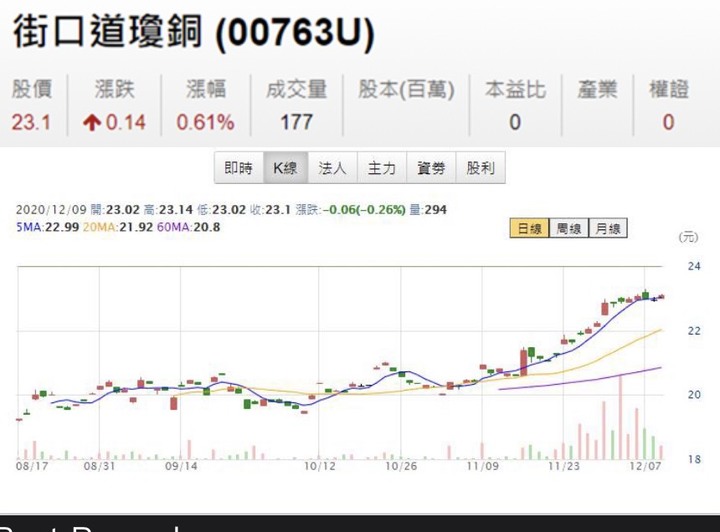Open the 法人 tab

(332, 168)
